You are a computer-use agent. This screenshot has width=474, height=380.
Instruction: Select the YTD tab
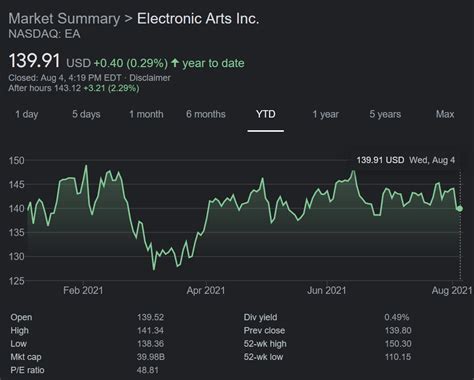pos(266,114)
